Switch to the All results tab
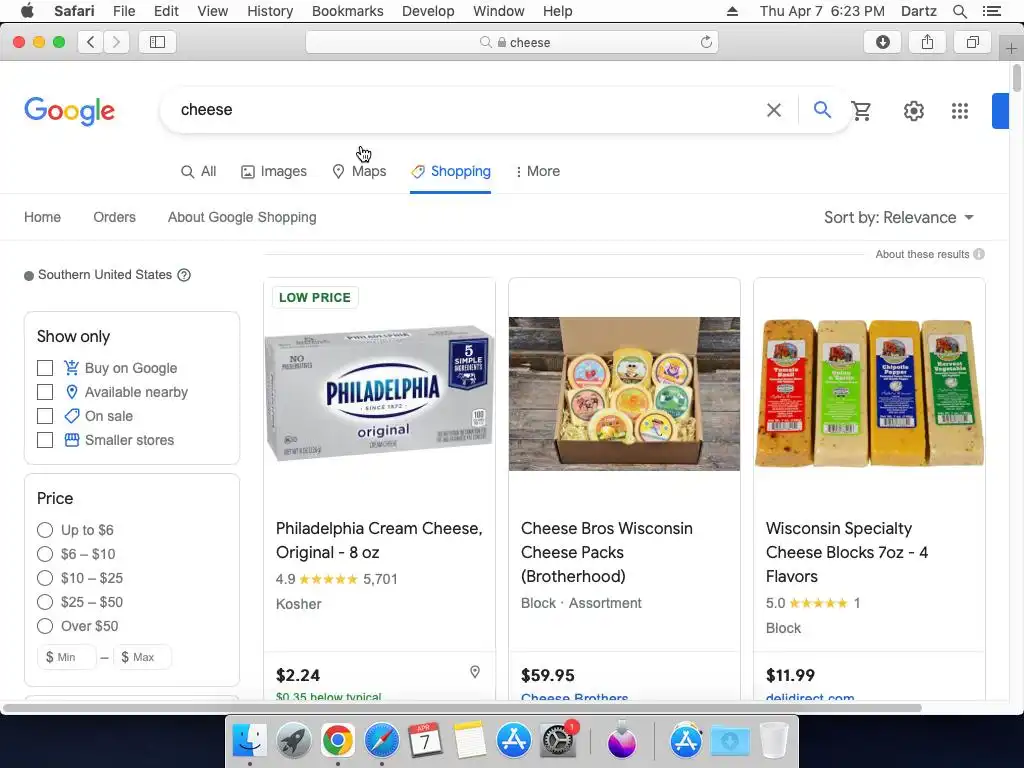 tap(199, 171)
